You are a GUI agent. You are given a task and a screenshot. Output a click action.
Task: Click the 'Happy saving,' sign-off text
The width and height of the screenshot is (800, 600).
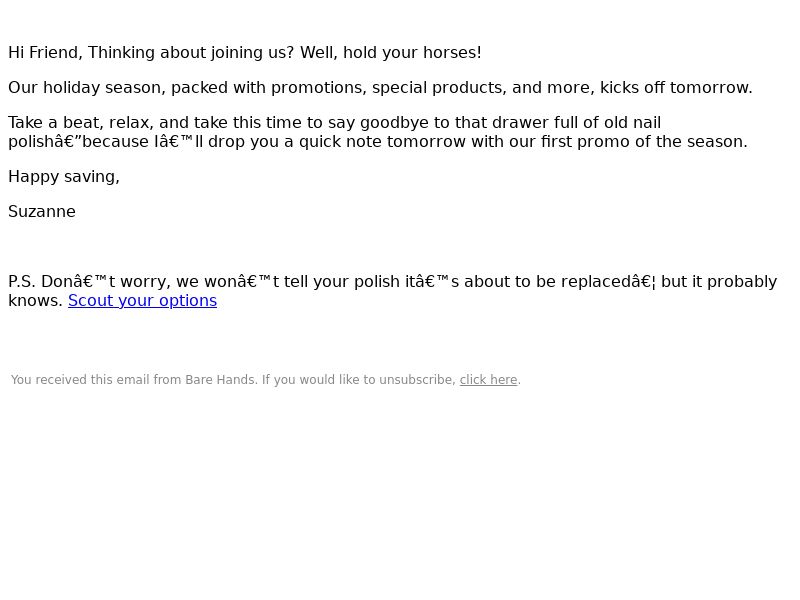click(x=64, y=177)
